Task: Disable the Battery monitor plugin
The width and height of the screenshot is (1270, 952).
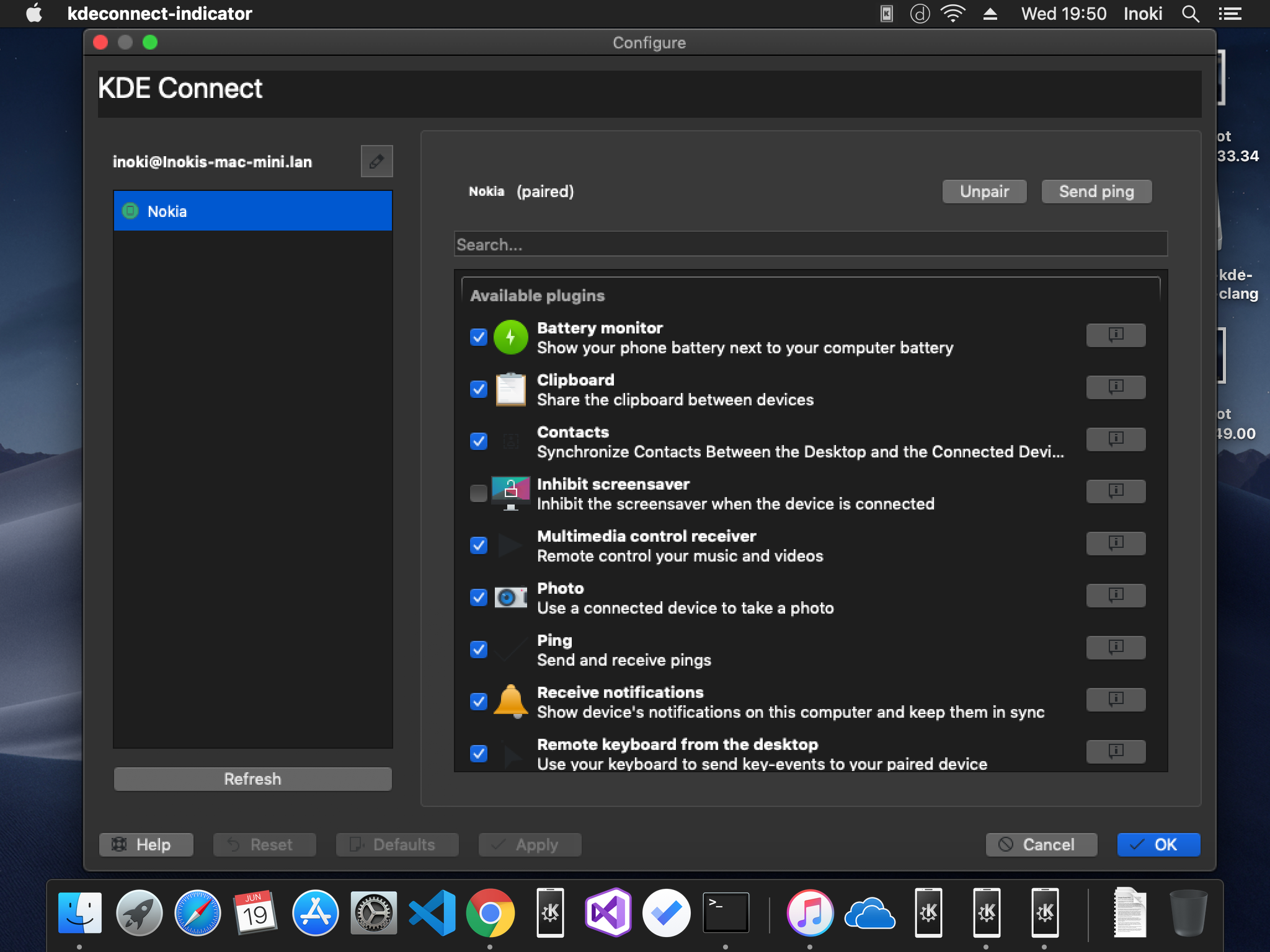Action: pos(477,338)
